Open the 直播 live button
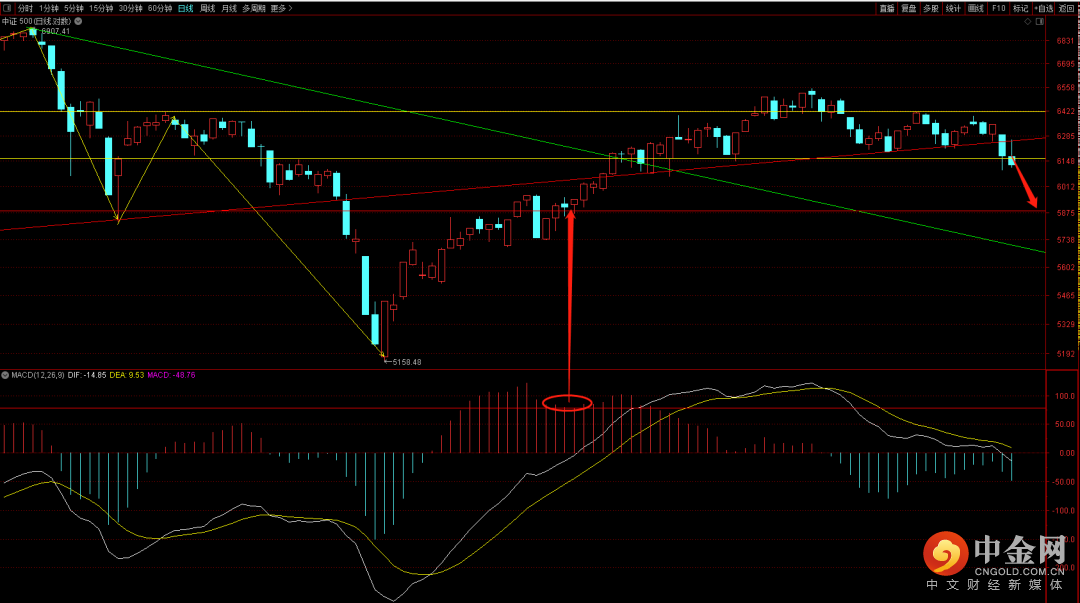The width and height of the screenshot is (1080, 603). tap(886, 8)
